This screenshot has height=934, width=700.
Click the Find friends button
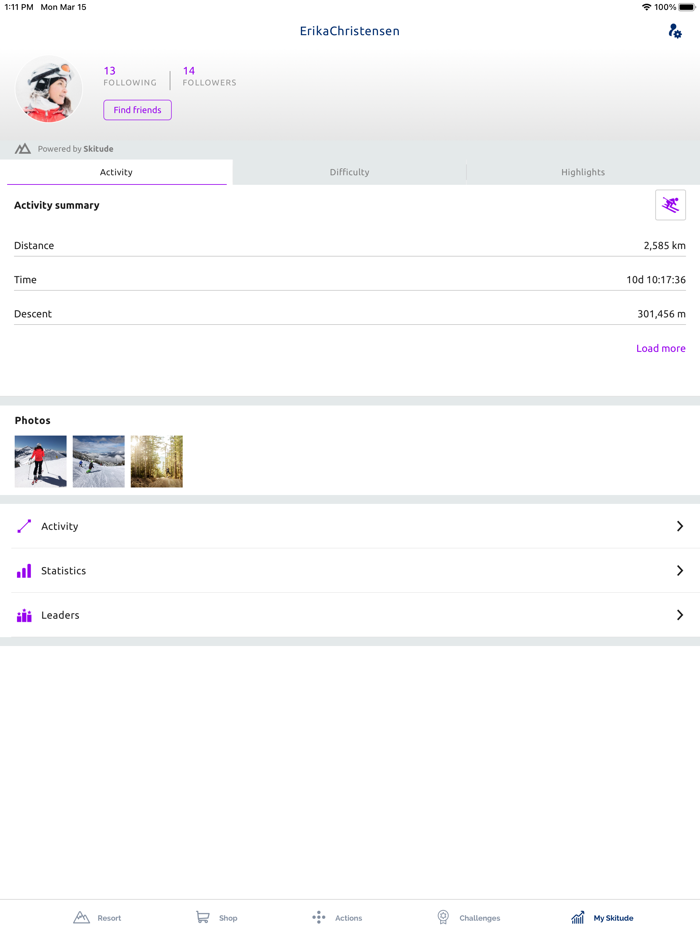pos(138,110)
